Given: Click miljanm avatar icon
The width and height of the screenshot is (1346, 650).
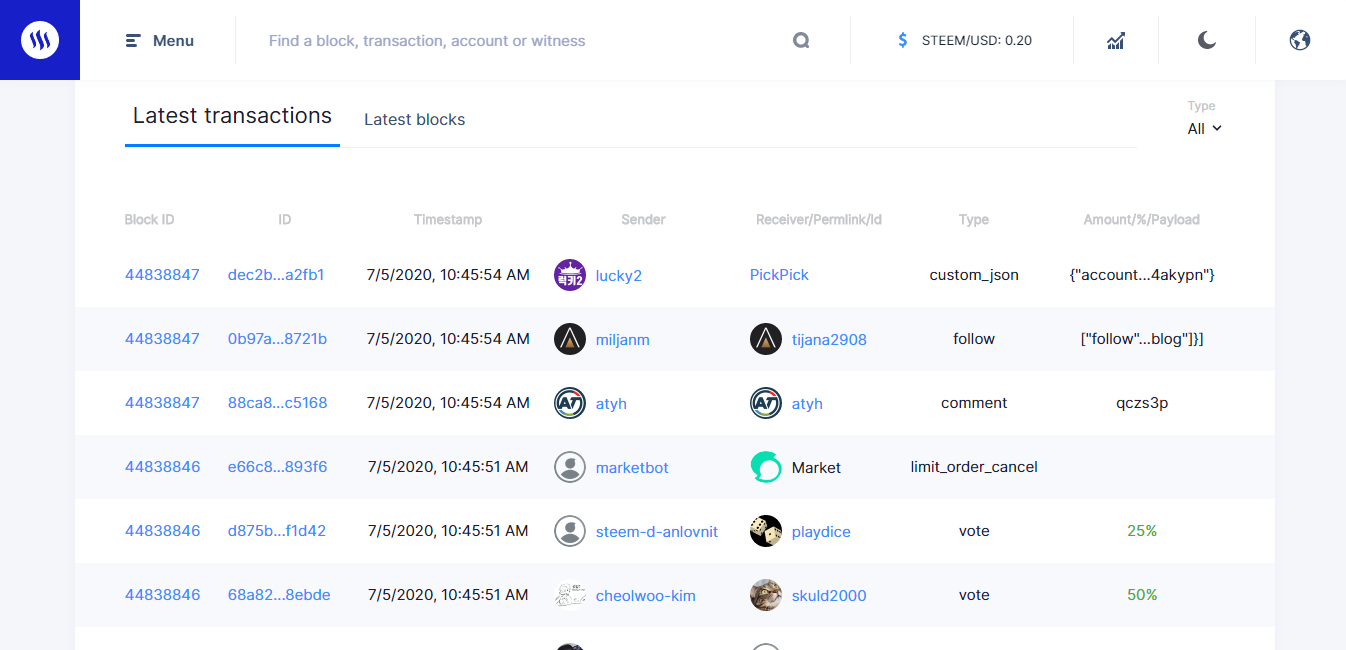Looking at the screenshot, I should click(x=570, y=339).
